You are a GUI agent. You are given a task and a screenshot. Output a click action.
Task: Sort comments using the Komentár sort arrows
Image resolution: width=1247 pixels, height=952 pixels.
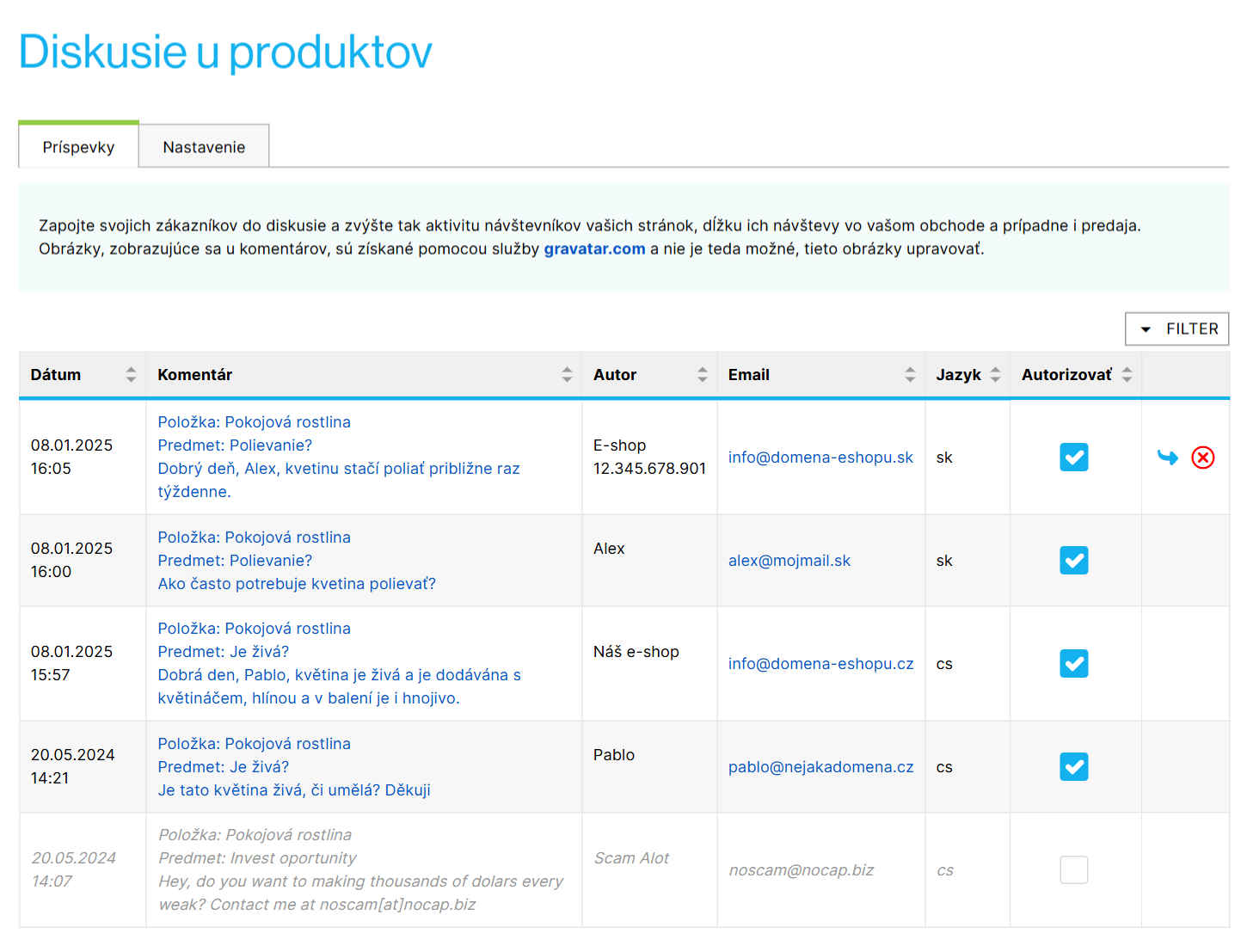[x=566, y=374]
